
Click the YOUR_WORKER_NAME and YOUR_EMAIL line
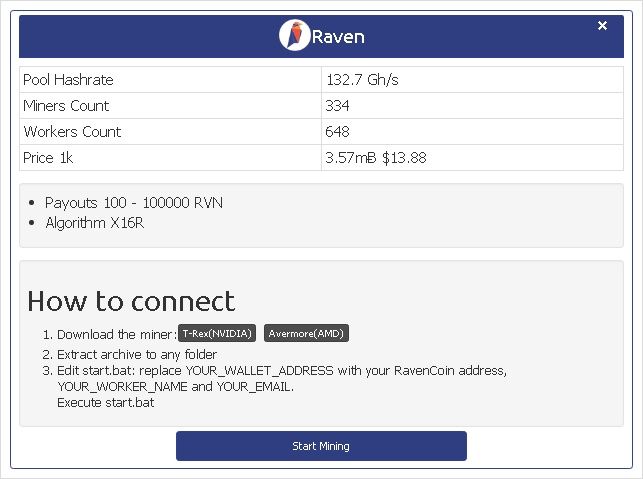coord(176,387)
